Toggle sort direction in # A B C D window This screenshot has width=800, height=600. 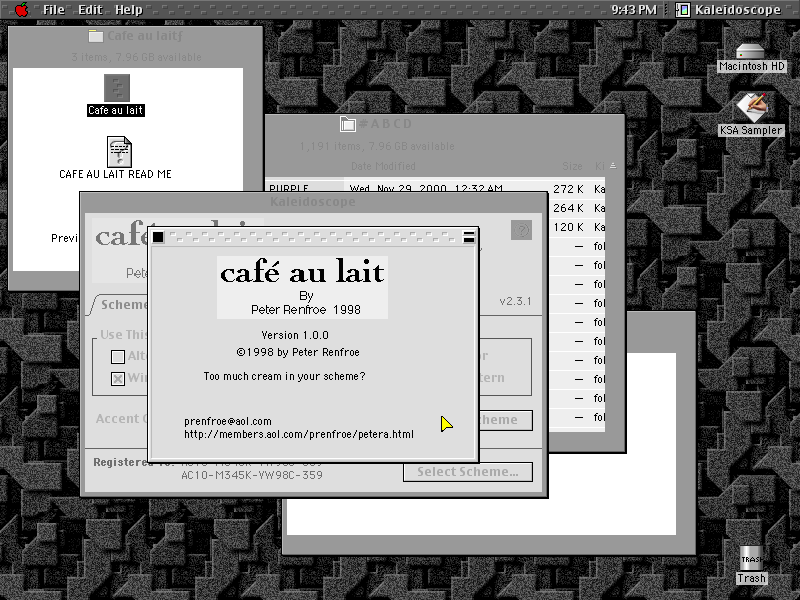point(613,166)
